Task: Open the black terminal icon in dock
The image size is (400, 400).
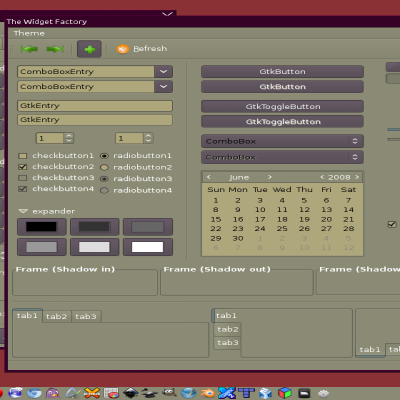Action: pyautogui.click(x=304, y=394)
